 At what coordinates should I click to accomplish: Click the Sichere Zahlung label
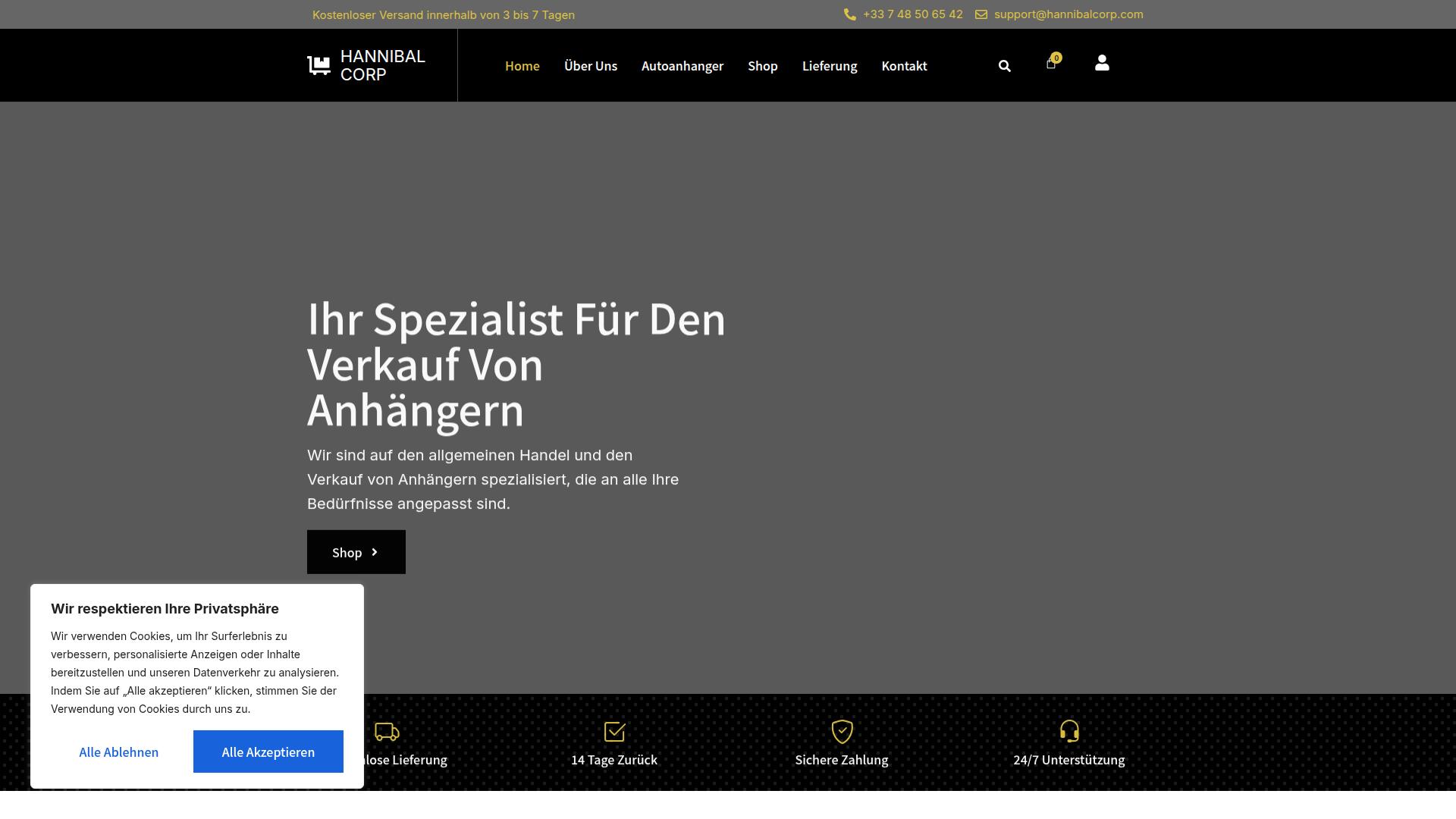(x=842, y=760)
